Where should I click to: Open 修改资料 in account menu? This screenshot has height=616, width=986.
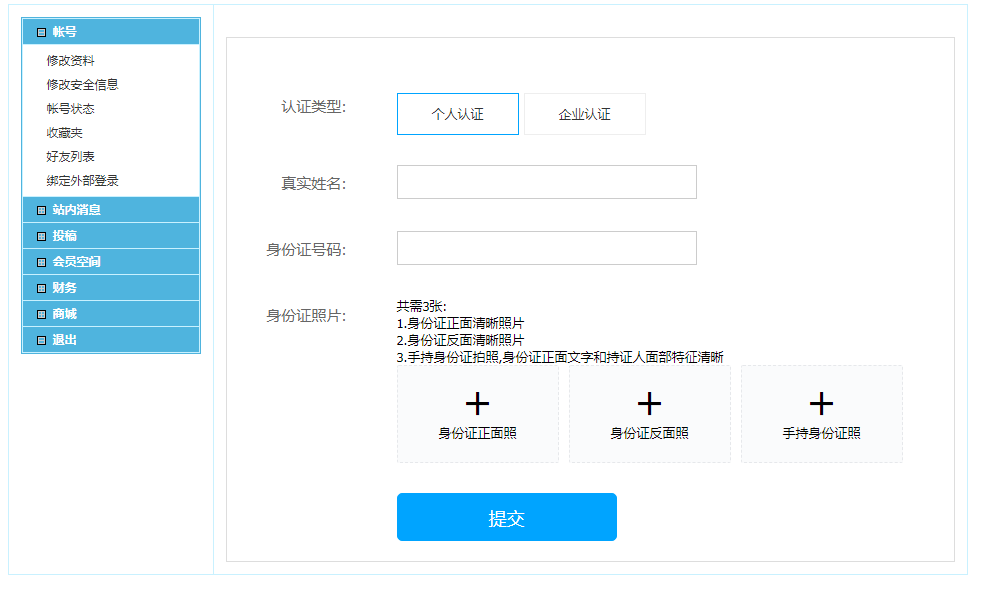tap(71, 61)
